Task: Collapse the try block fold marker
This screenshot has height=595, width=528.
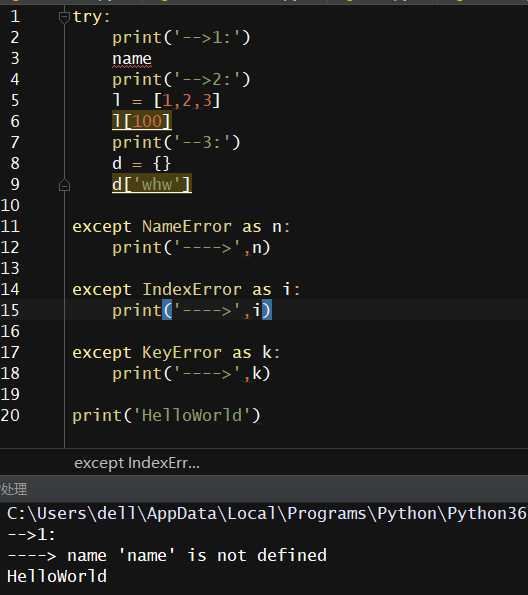Action: (x=64, y=17)
